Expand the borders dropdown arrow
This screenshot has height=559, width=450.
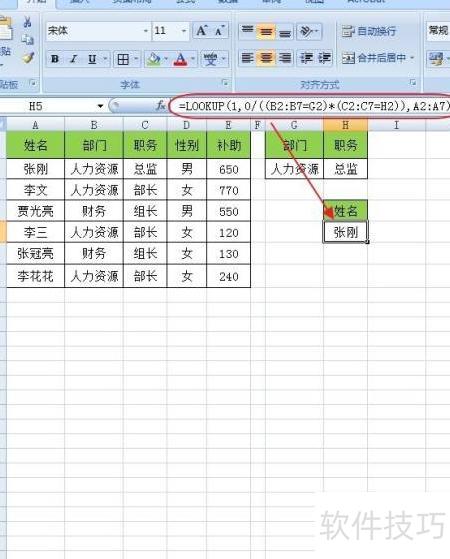point(136,59)
